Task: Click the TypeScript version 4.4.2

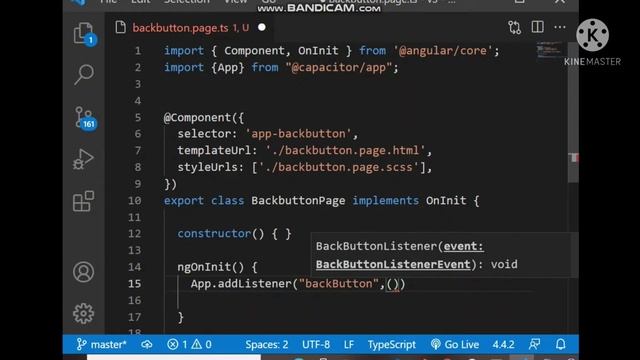Action: [x=503, y=344]
